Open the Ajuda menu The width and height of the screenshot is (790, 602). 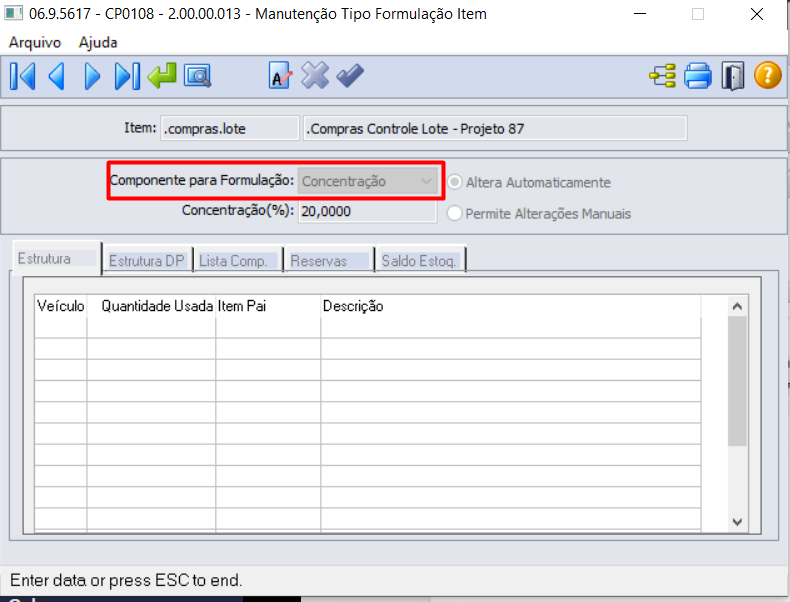click(98, 42)
